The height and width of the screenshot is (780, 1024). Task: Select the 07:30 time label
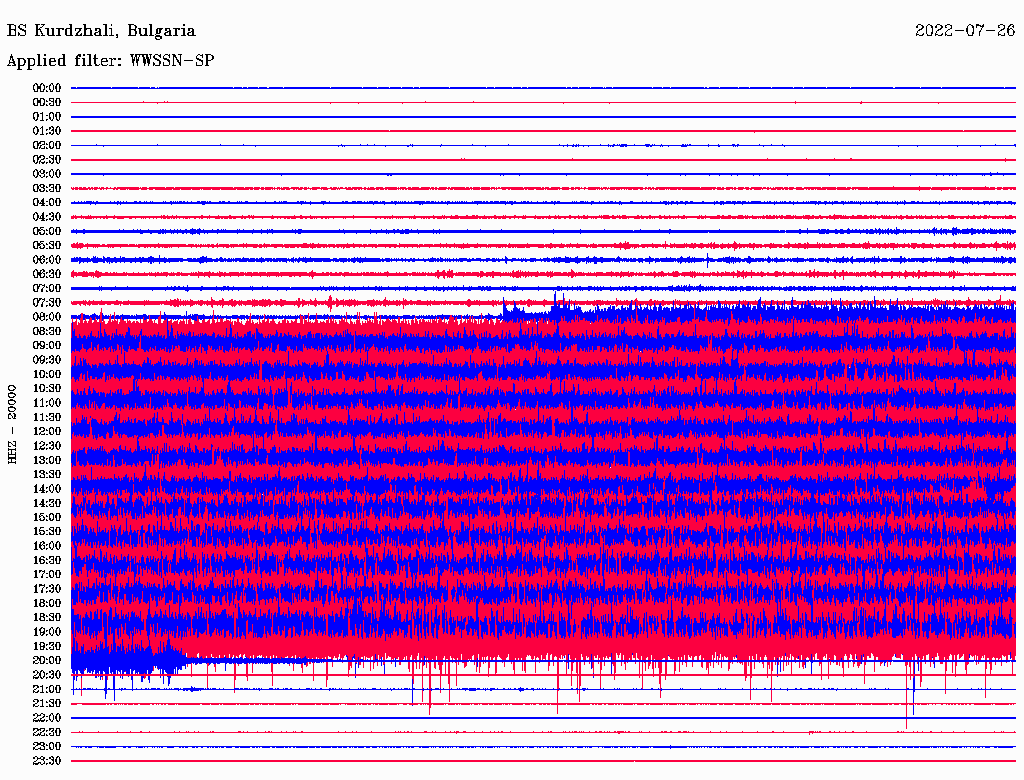[x=47, y=303]
